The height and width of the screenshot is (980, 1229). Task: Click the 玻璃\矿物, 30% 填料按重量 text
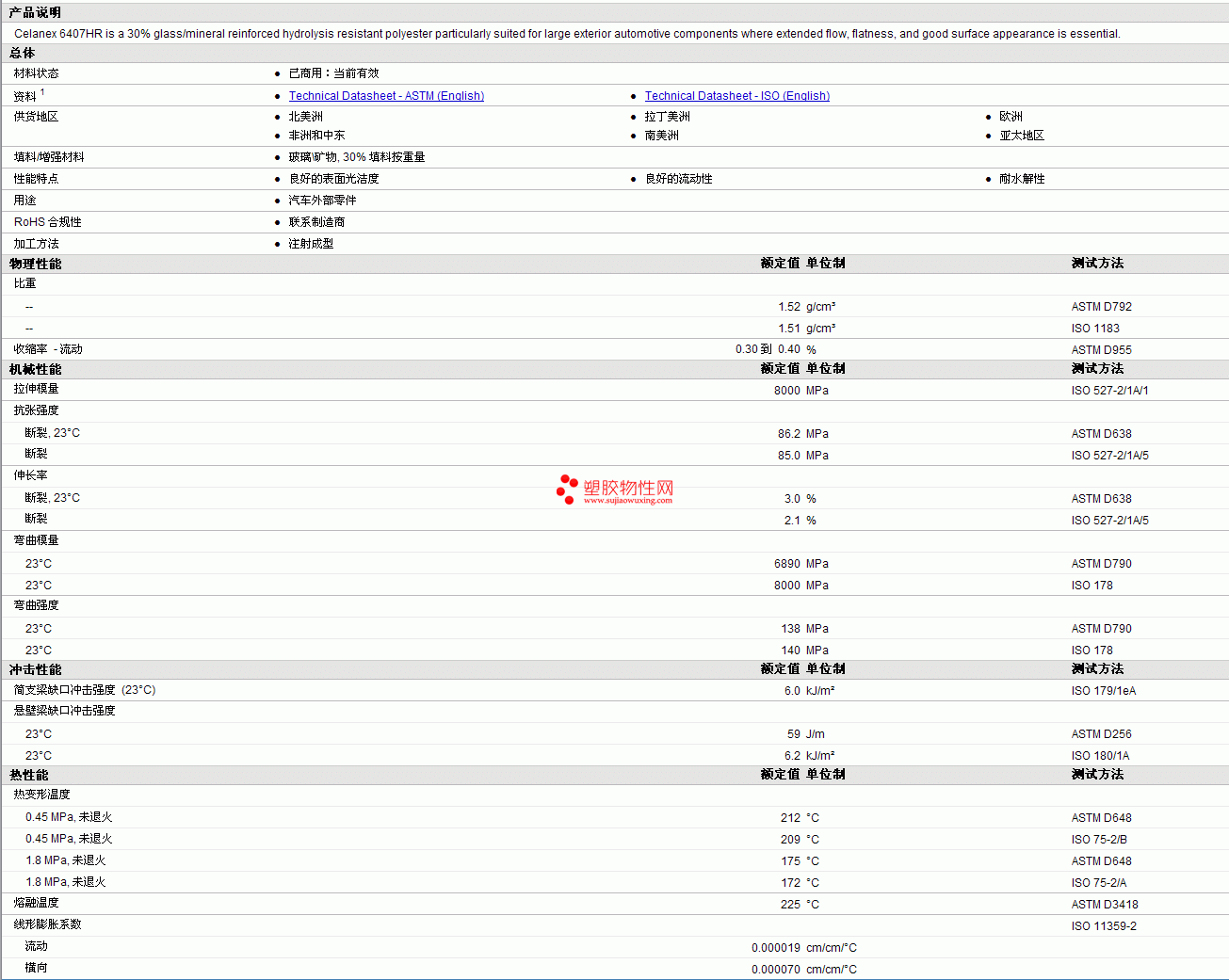(x=357, y=157)
